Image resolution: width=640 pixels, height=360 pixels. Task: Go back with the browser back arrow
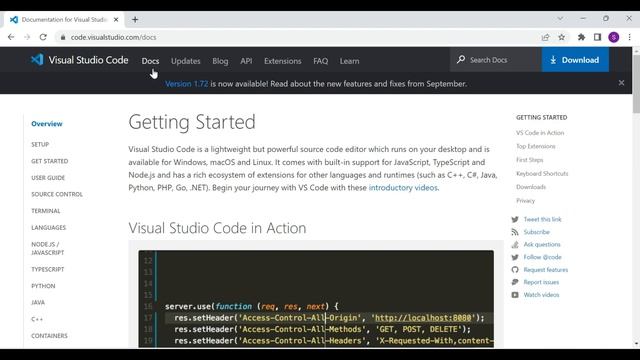11,37
